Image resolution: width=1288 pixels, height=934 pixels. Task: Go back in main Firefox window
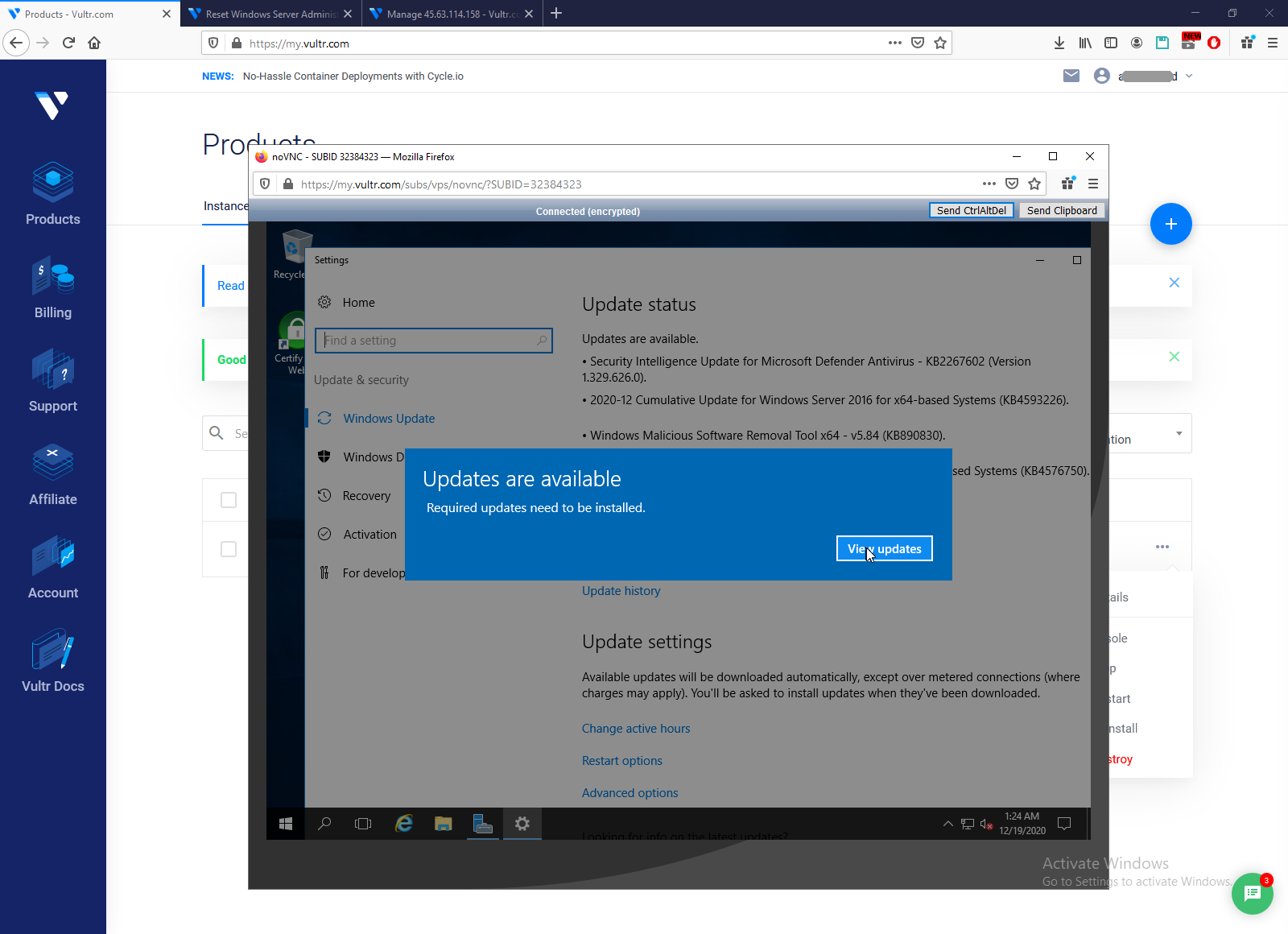click(x=16, y=43)
